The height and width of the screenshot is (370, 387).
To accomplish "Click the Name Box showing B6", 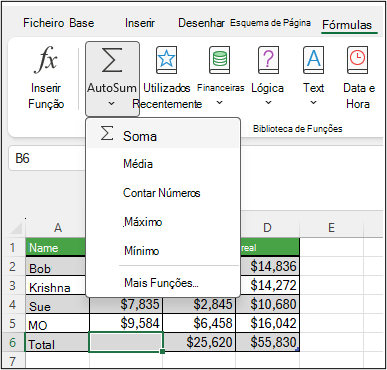I will (x=47, y=158).
